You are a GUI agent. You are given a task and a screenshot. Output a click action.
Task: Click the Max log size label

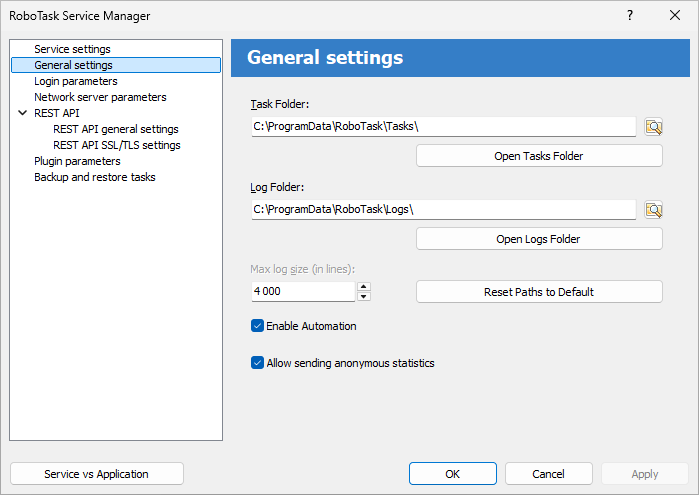303,269
